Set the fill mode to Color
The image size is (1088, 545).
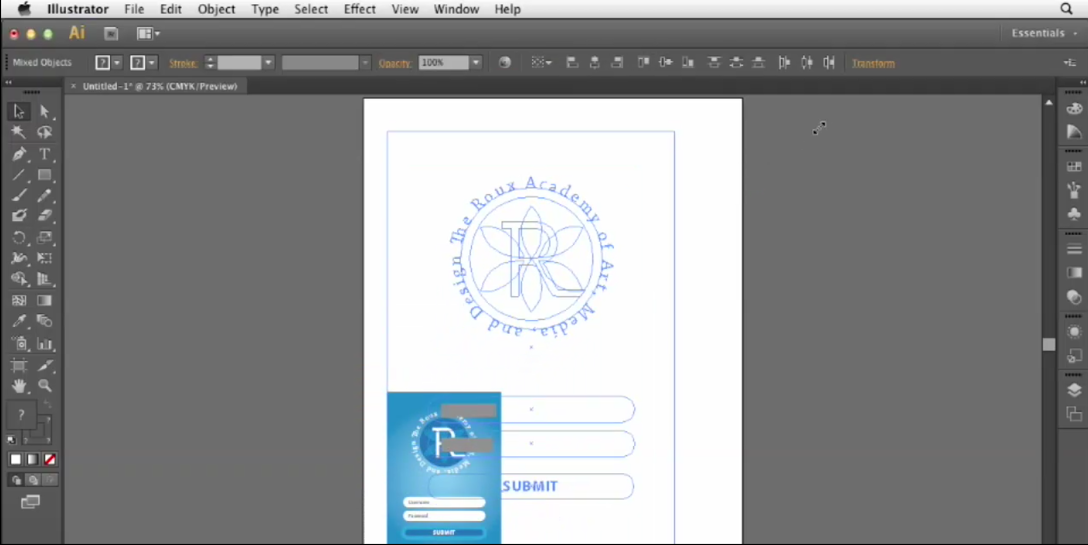coord(15,460)
